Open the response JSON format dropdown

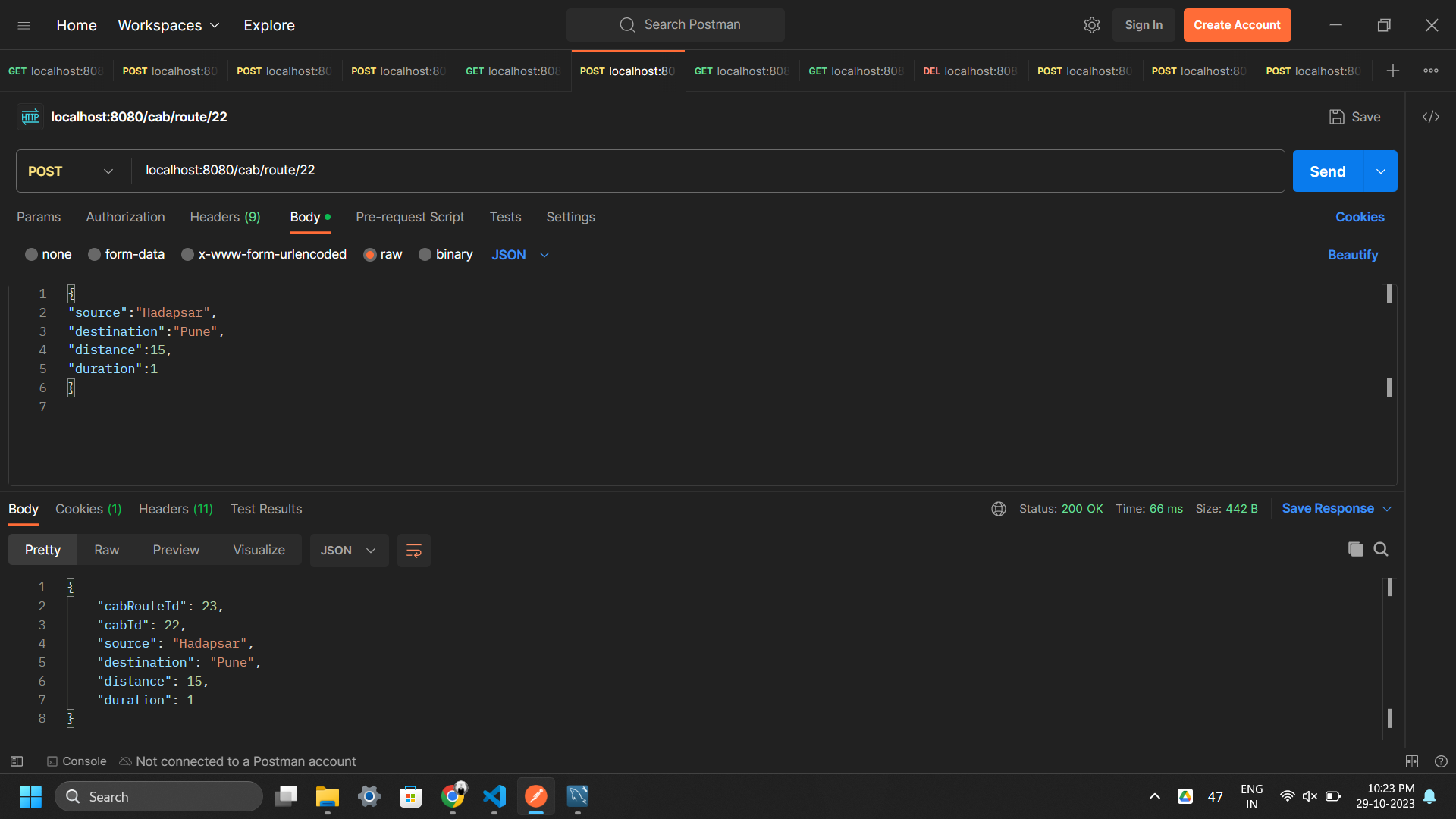(x=349, y=551)
